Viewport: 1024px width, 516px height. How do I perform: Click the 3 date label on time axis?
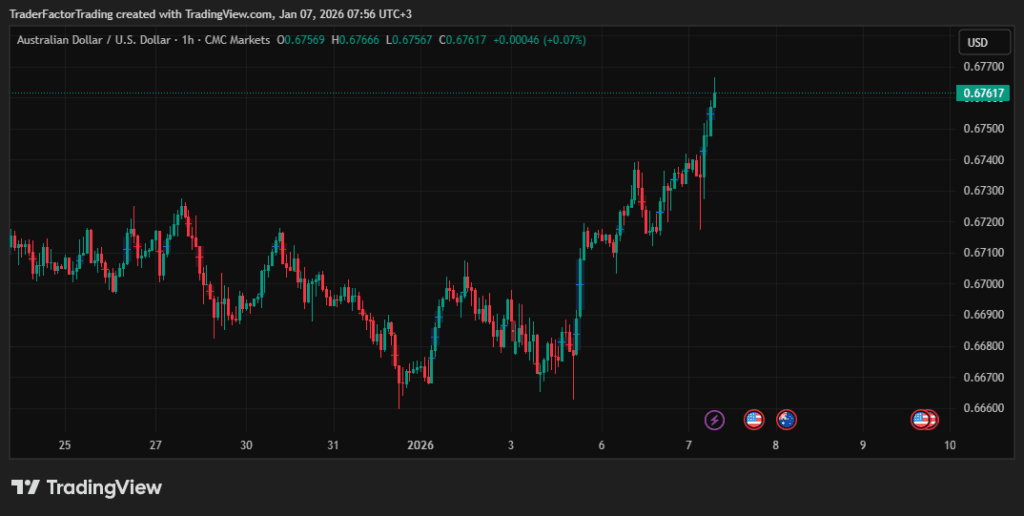[x=511, y=445]
